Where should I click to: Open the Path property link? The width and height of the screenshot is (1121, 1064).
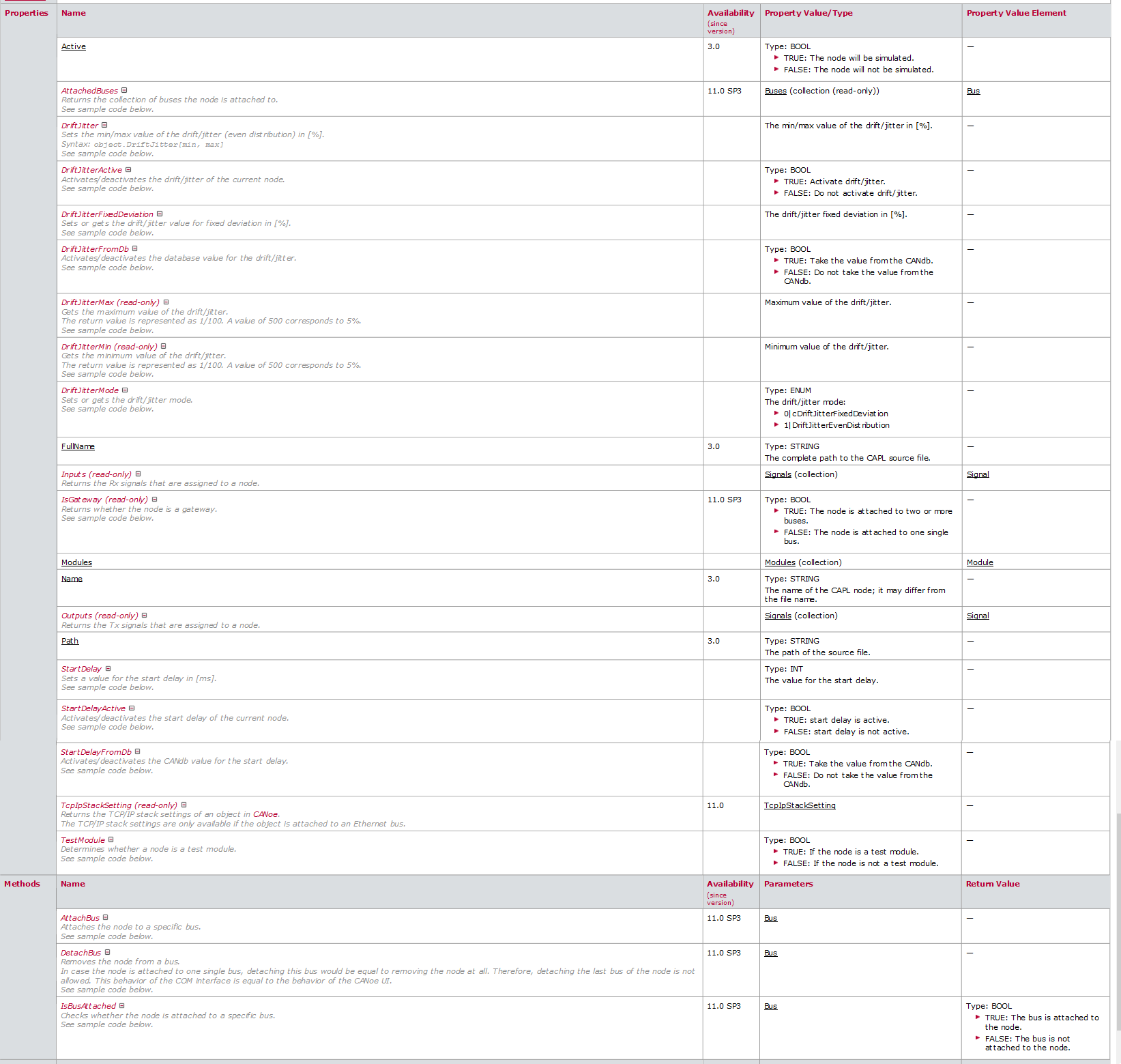point(70,641)
